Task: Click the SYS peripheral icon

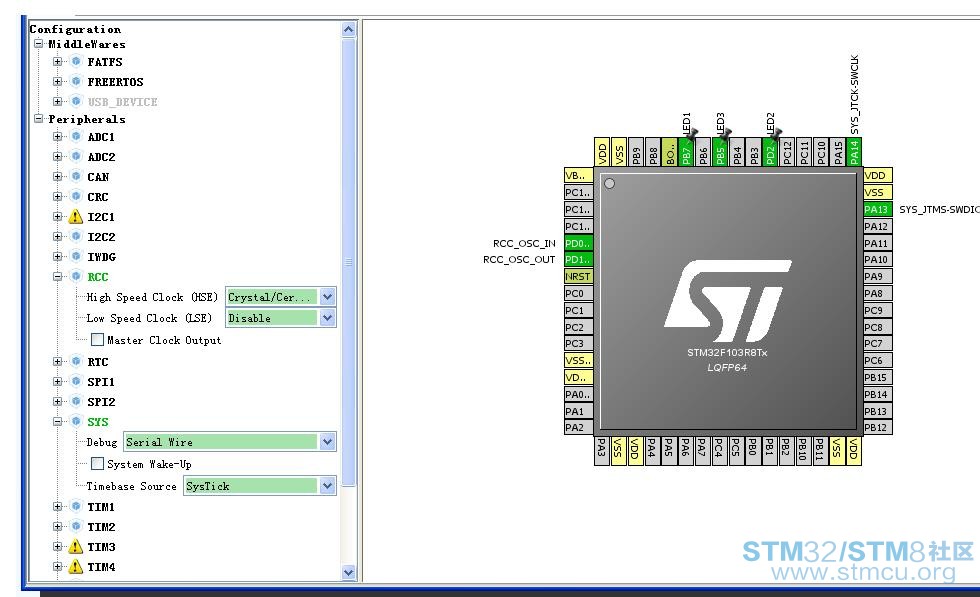Action: click(76, 421)
